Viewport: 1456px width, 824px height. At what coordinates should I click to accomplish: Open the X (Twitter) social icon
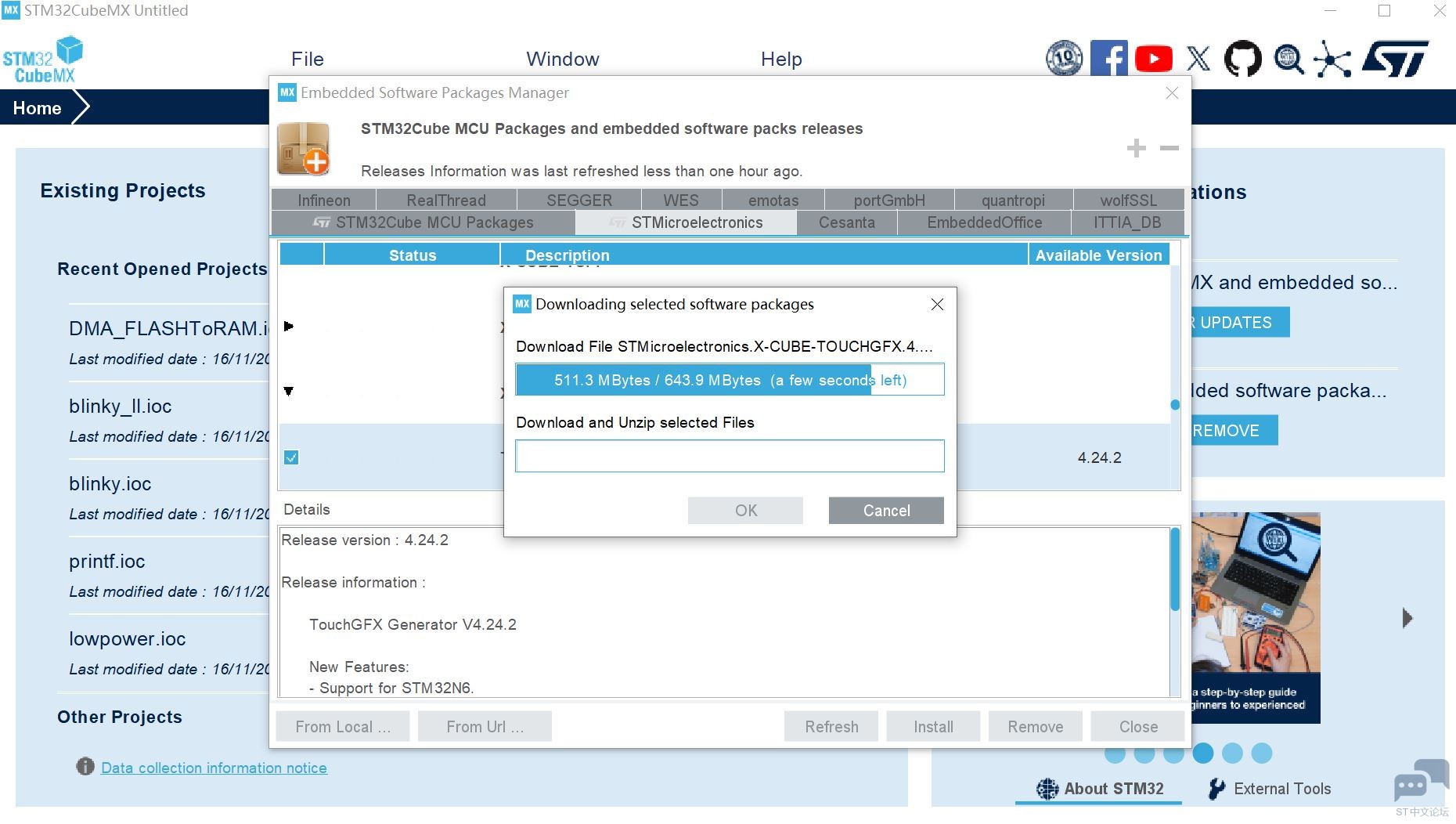click(x=1198, y=59)
